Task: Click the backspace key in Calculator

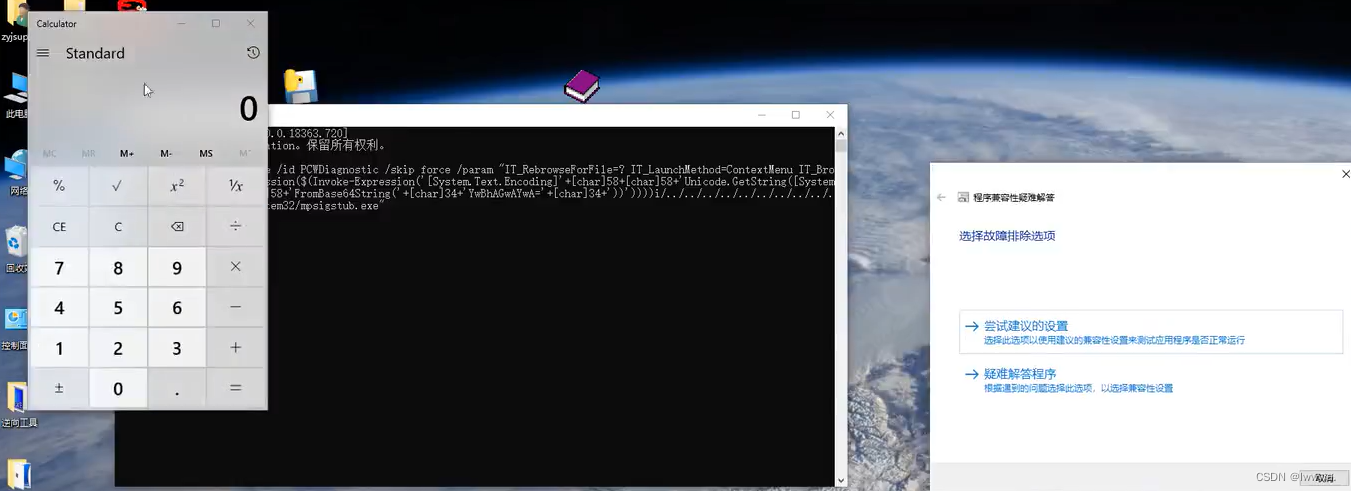Action: [177, 227]
